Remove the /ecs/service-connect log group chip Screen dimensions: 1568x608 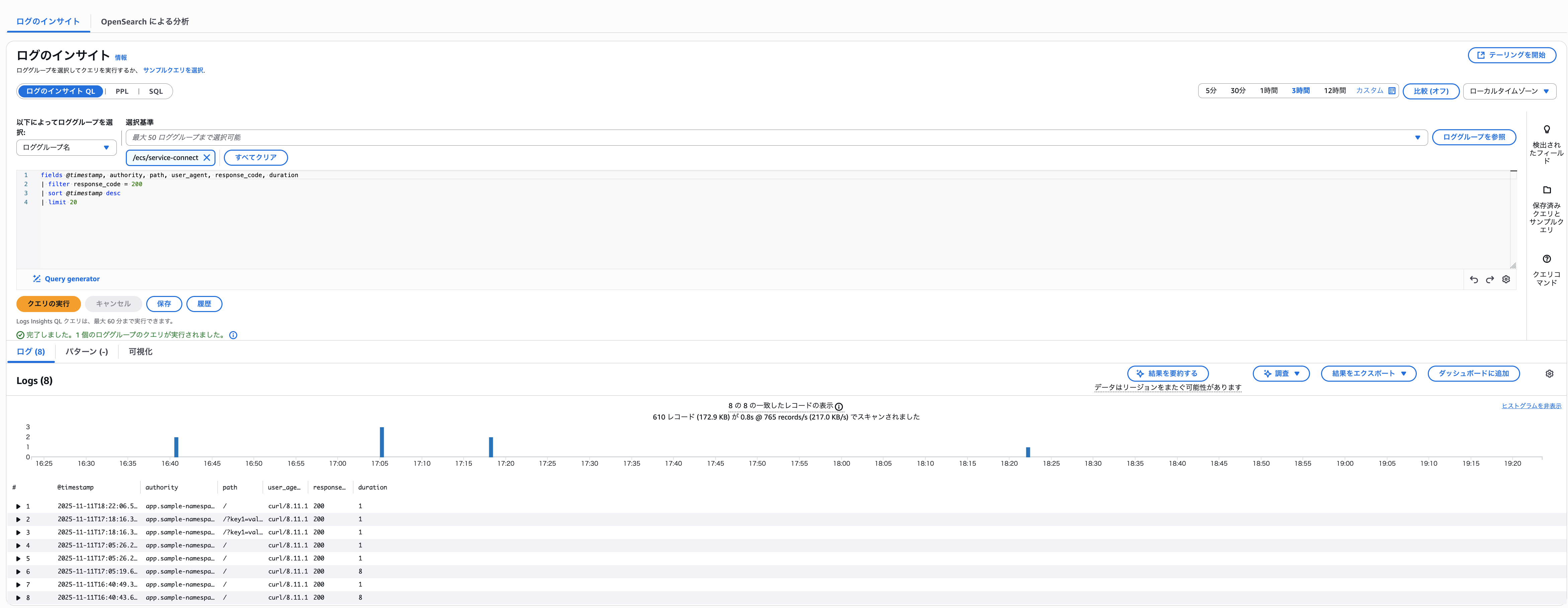tap(207, 158)
